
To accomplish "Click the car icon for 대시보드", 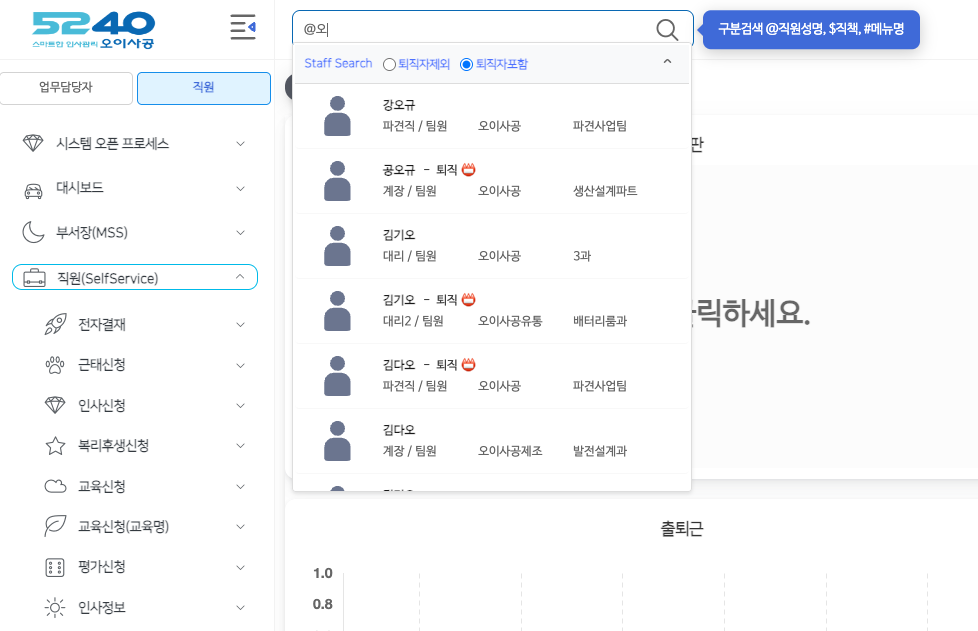I will (33, 189).
